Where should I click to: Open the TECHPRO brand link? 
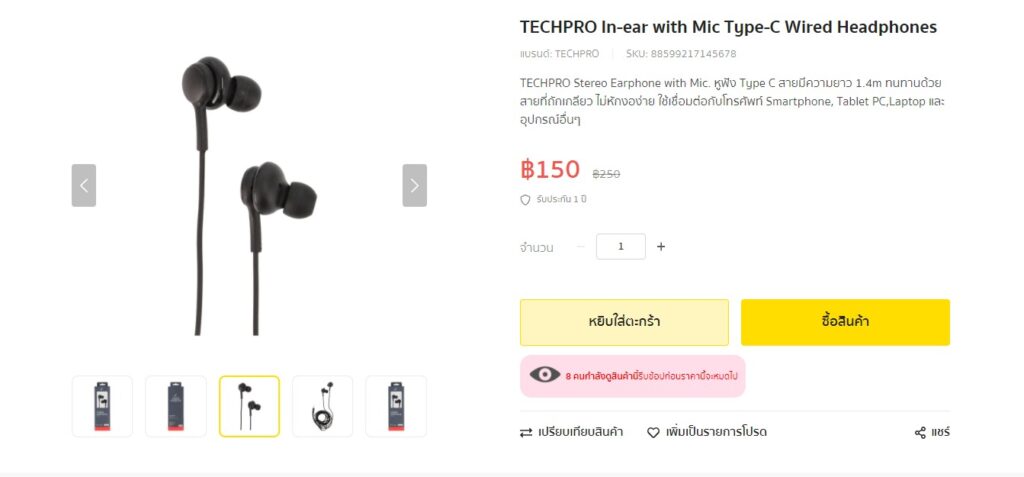[577, 54]
